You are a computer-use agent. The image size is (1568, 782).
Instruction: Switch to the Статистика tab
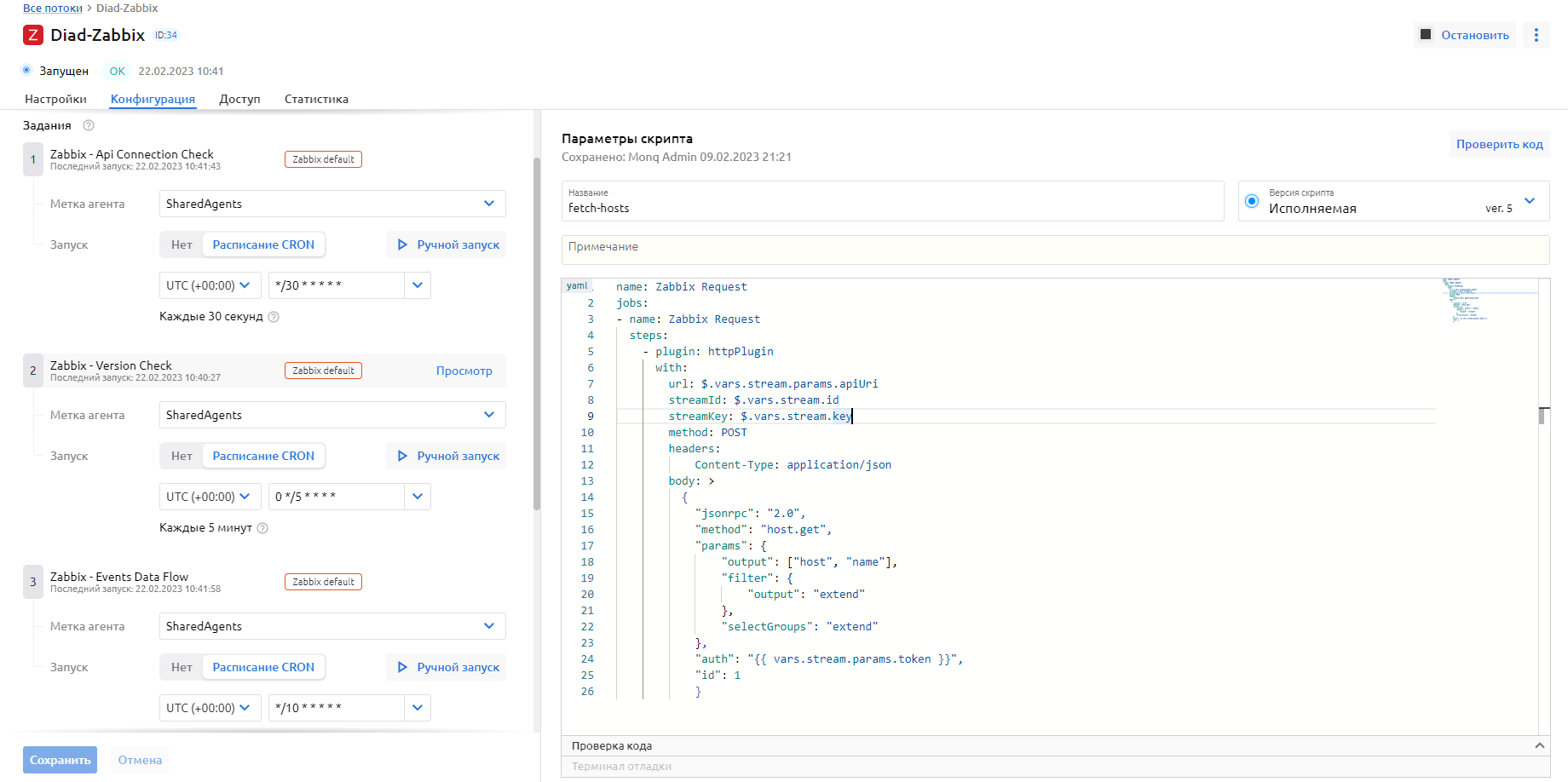pyautogui.click(x=316, y=99)
